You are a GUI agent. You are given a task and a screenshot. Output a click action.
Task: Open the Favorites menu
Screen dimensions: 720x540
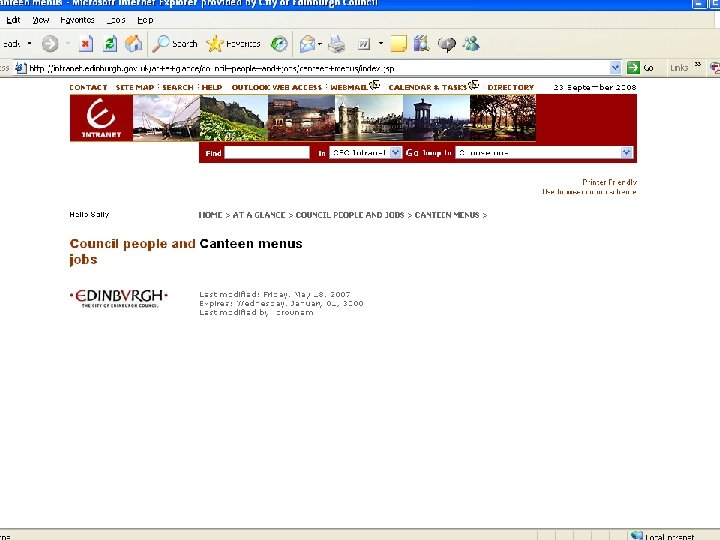point(77,20)
